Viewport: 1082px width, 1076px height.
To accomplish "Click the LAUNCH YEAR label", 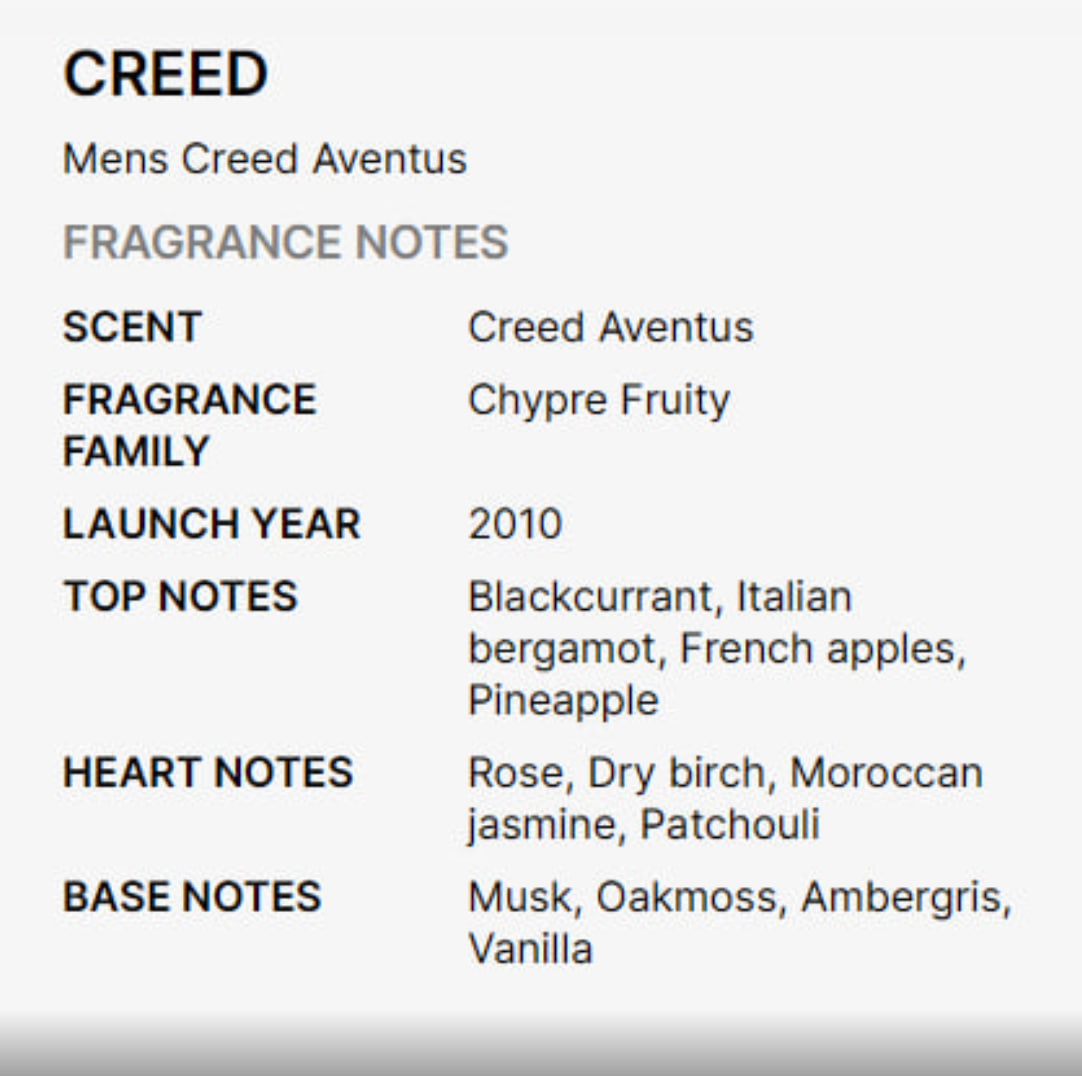I will [x=211, y=524].
